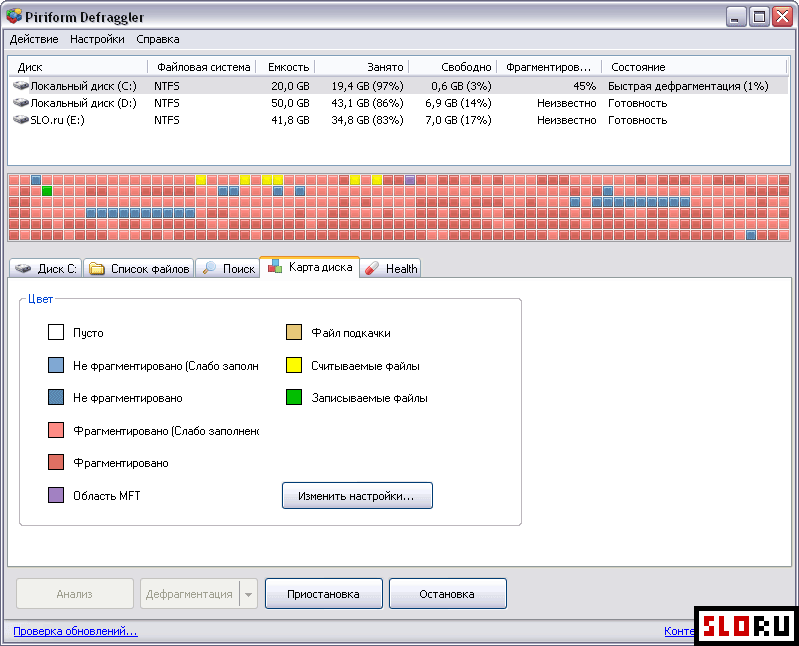This screenshot has height=646, width=799.
Task: Click the drive icon next to Локальный диск (D:)
Action: tap(21, 102)
